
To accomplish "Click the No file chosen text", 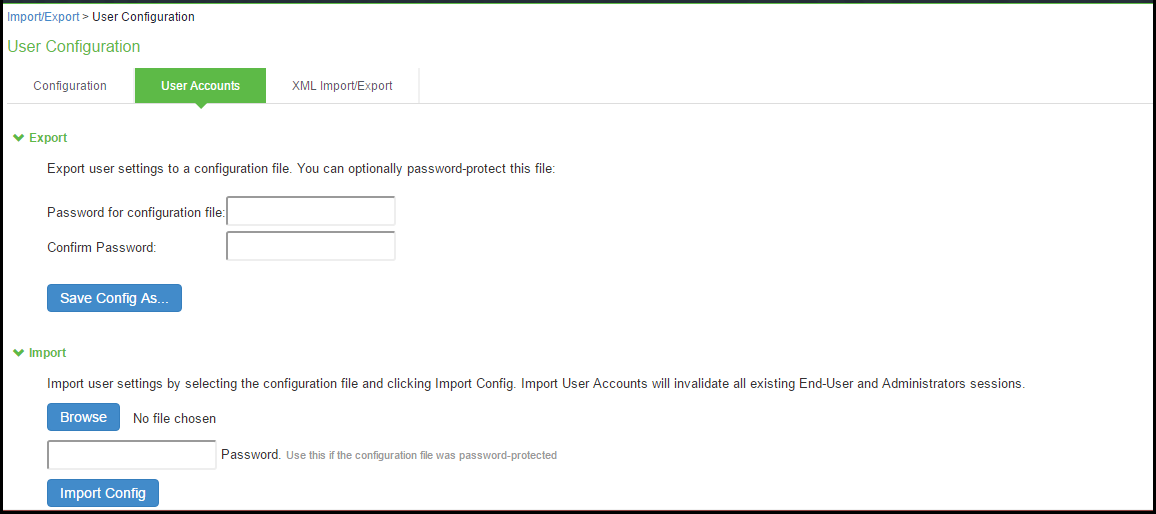I will tap(174, 419).
